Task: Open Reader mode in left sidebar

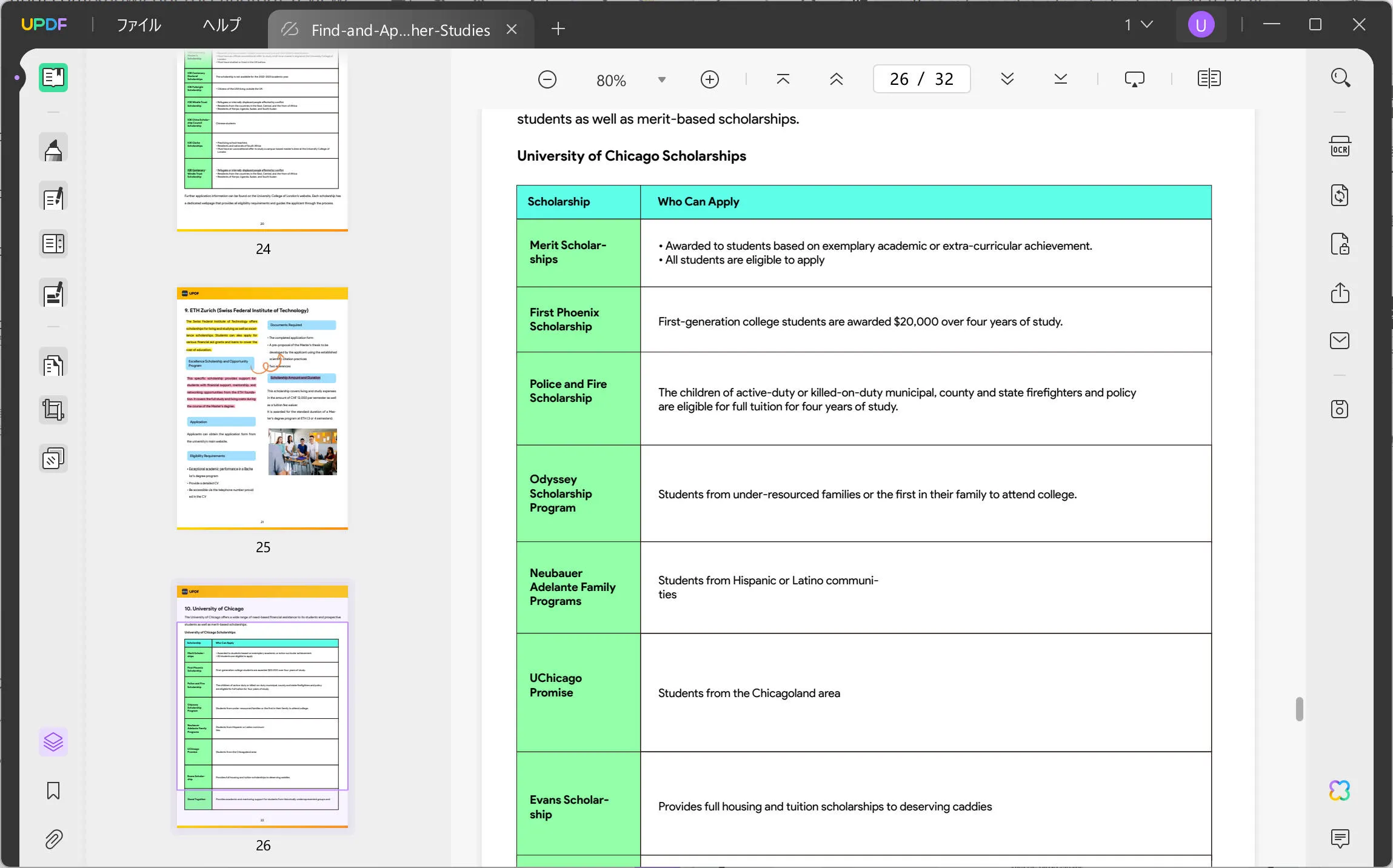Action: point(53,78)
